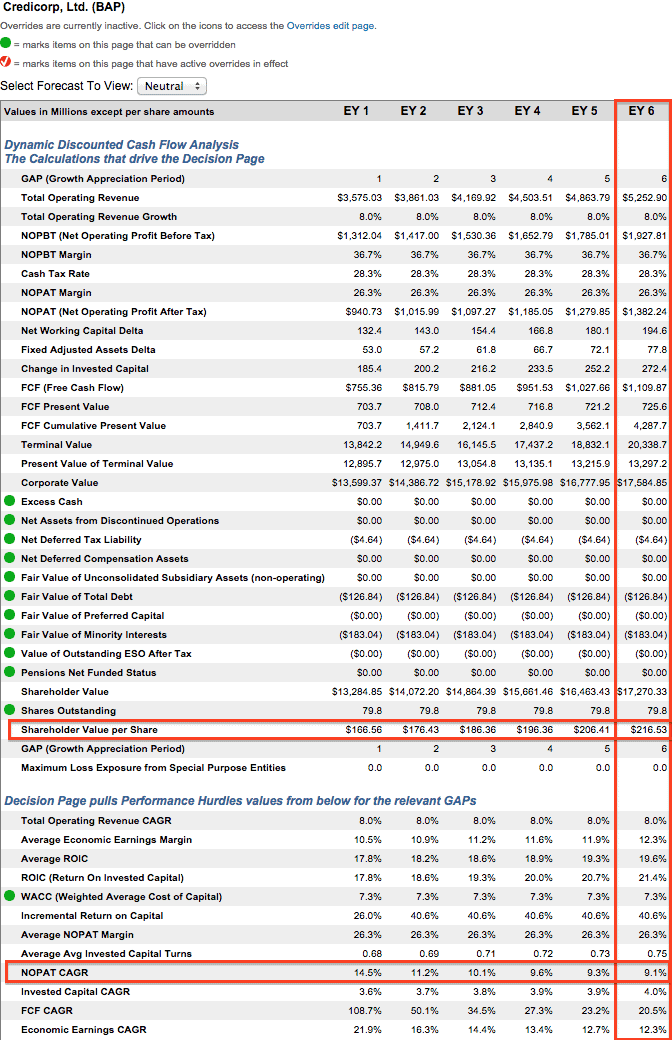This screenshot has width=672, height=1040.
Task: Click override icon for Net Assets from Discontinued Operations
Action: pyautogui.click(x=9, y=520)
